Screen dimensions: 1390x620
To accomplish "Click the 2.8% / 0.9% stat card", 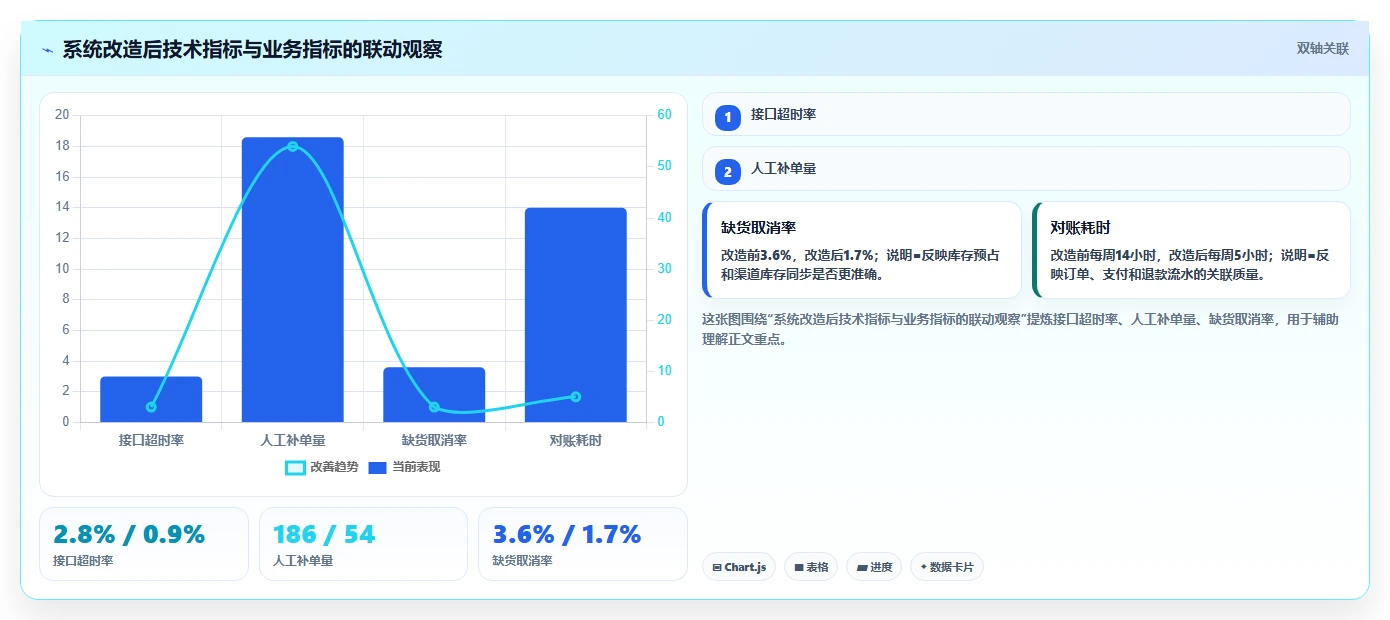I will (144, 544).
